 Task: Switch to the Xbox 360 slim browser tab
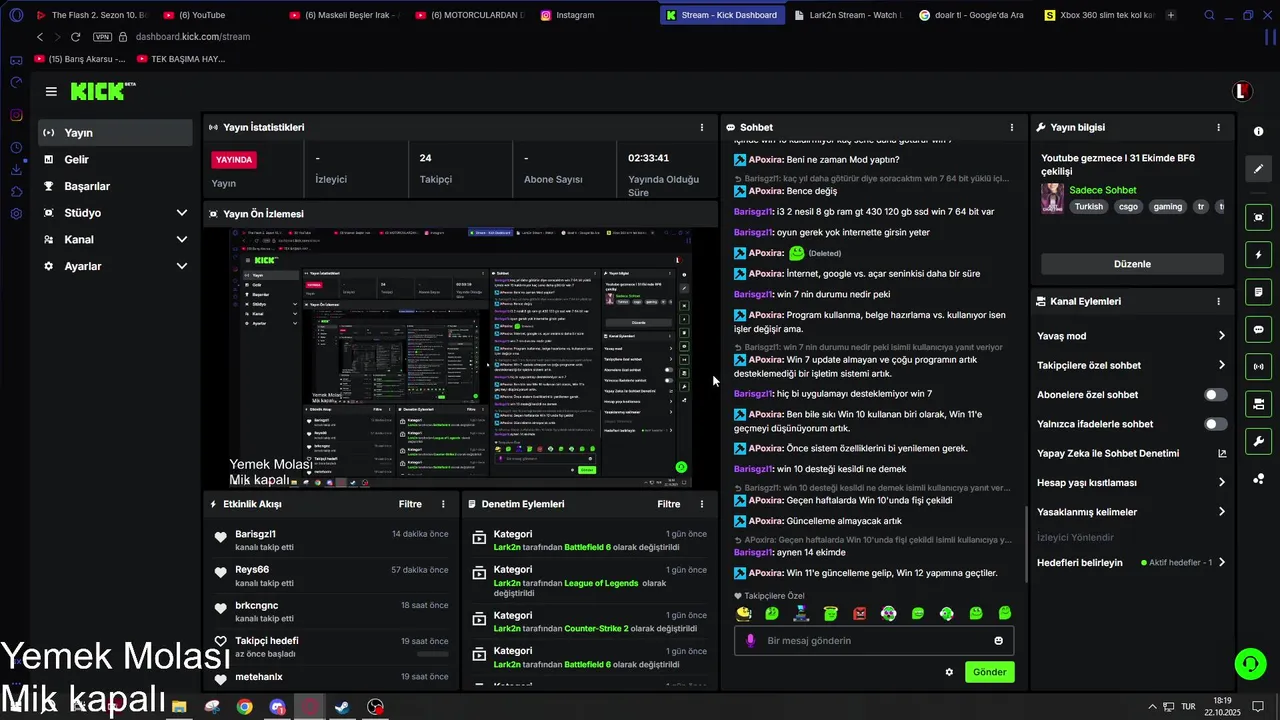[1098, 15]
